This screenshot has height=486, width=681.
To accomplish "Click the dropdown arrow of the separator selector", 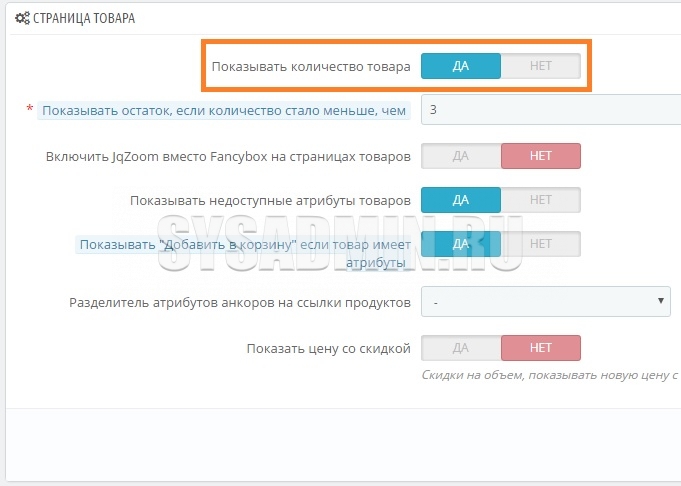I will (661, 301).
